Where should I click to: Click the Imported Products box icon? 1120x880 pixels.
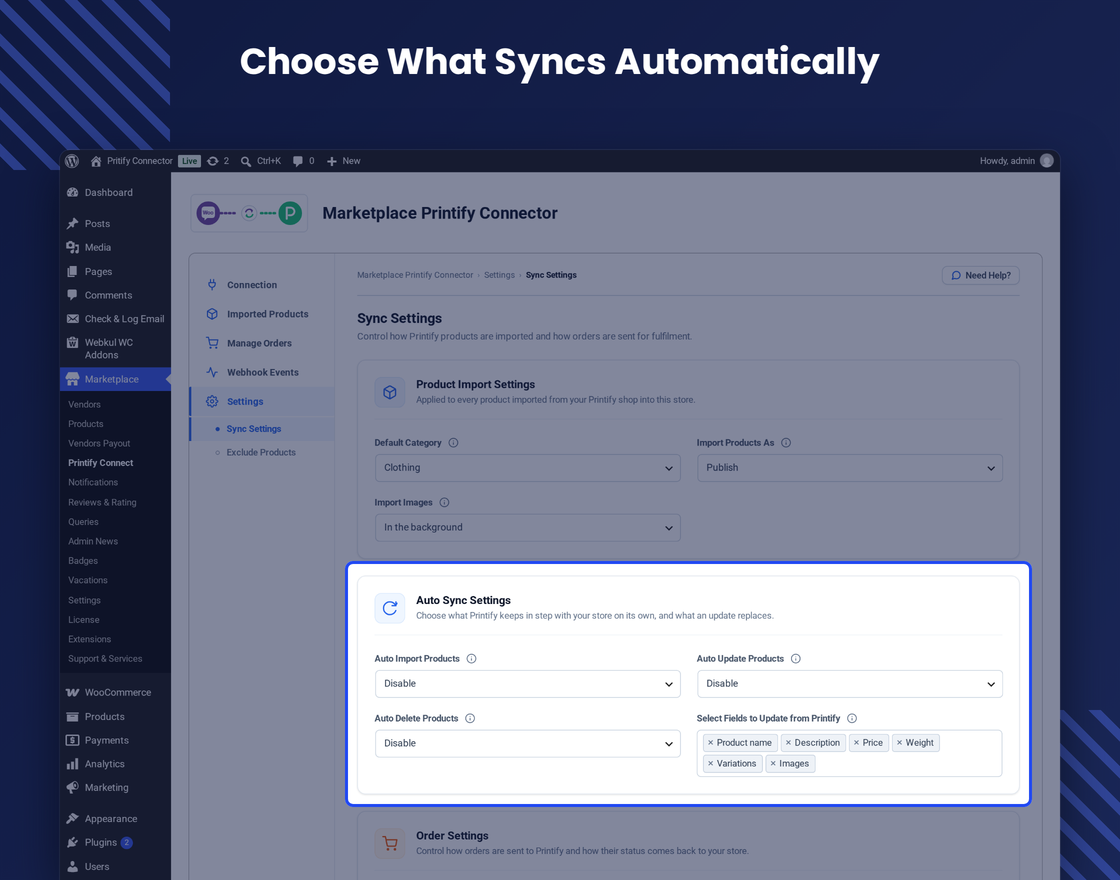tap(212, 314)
